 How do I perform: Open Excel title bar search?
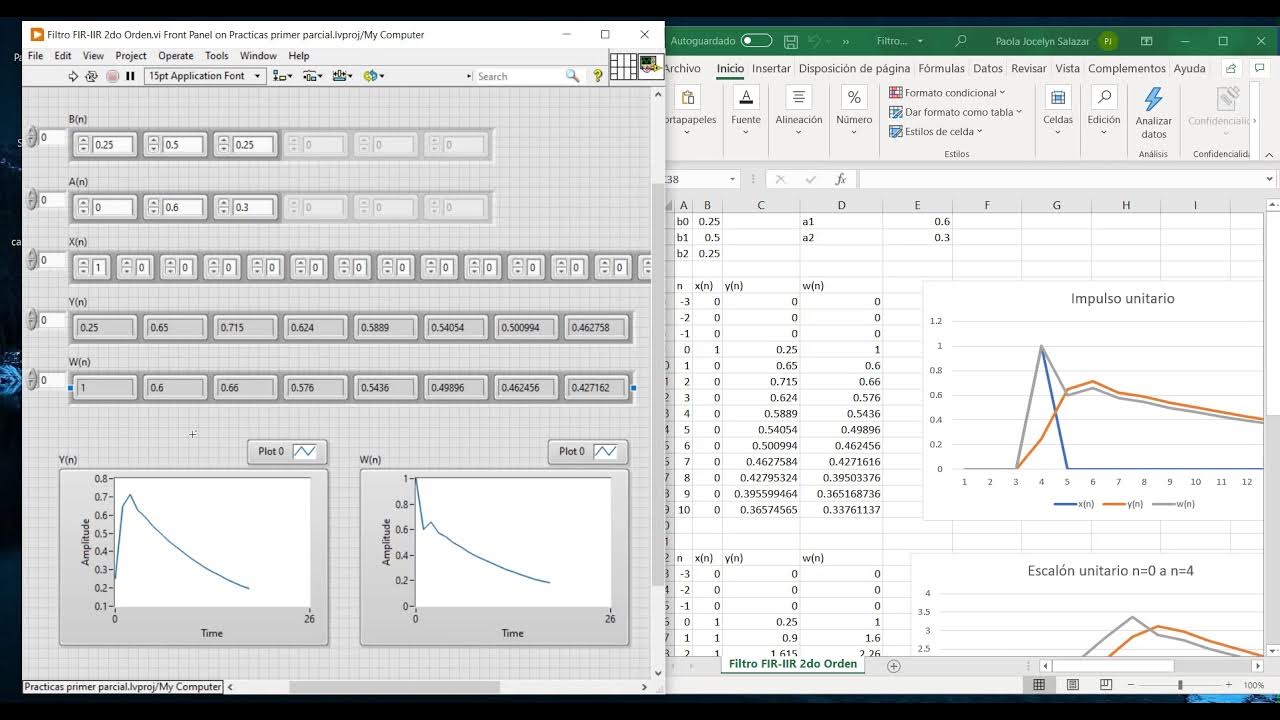[x=960, y=41]
